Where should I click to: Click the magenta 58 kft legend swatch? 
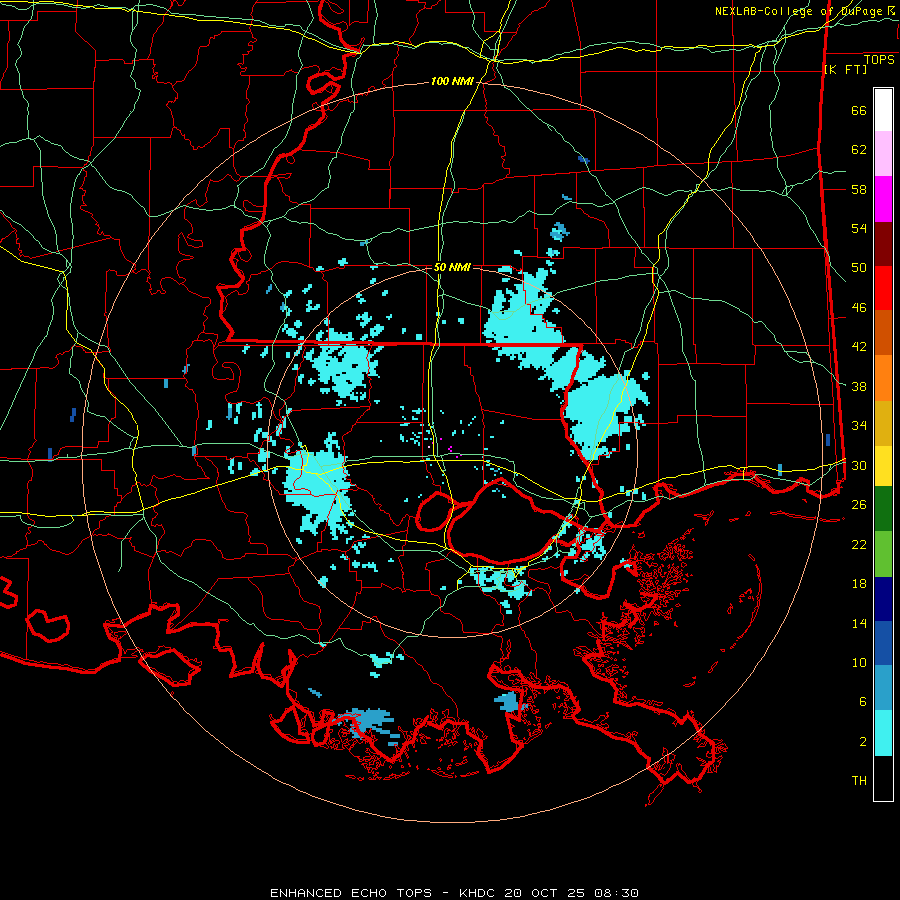pyautogui.click(x=883, y=199)
